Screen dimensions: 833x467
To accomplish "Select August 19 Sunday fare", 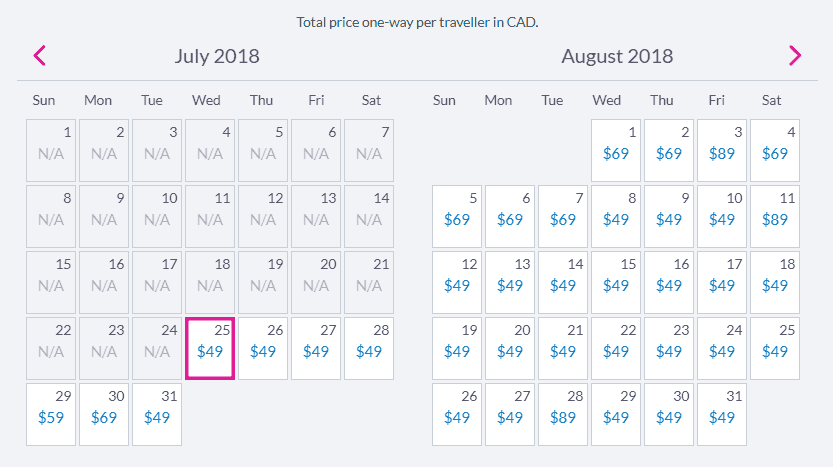I will coord(457,349).
